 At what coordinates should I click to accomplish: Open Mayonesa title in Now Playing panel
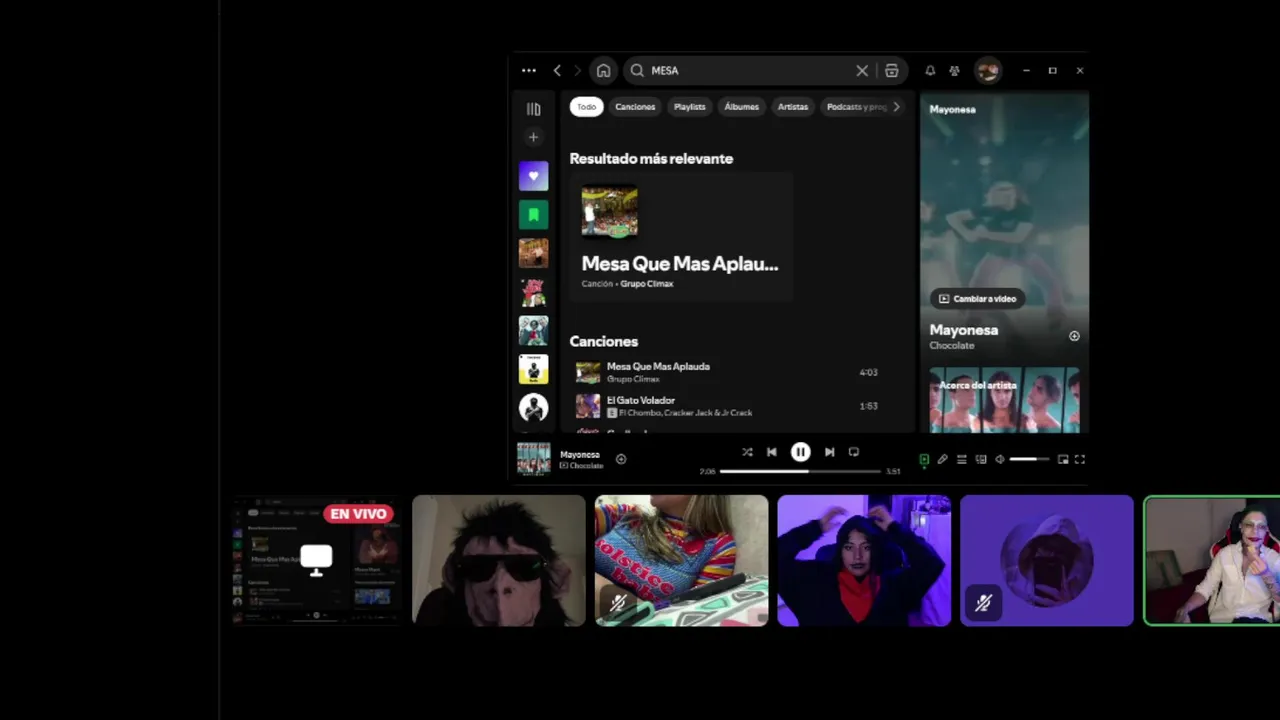[964, 330]
